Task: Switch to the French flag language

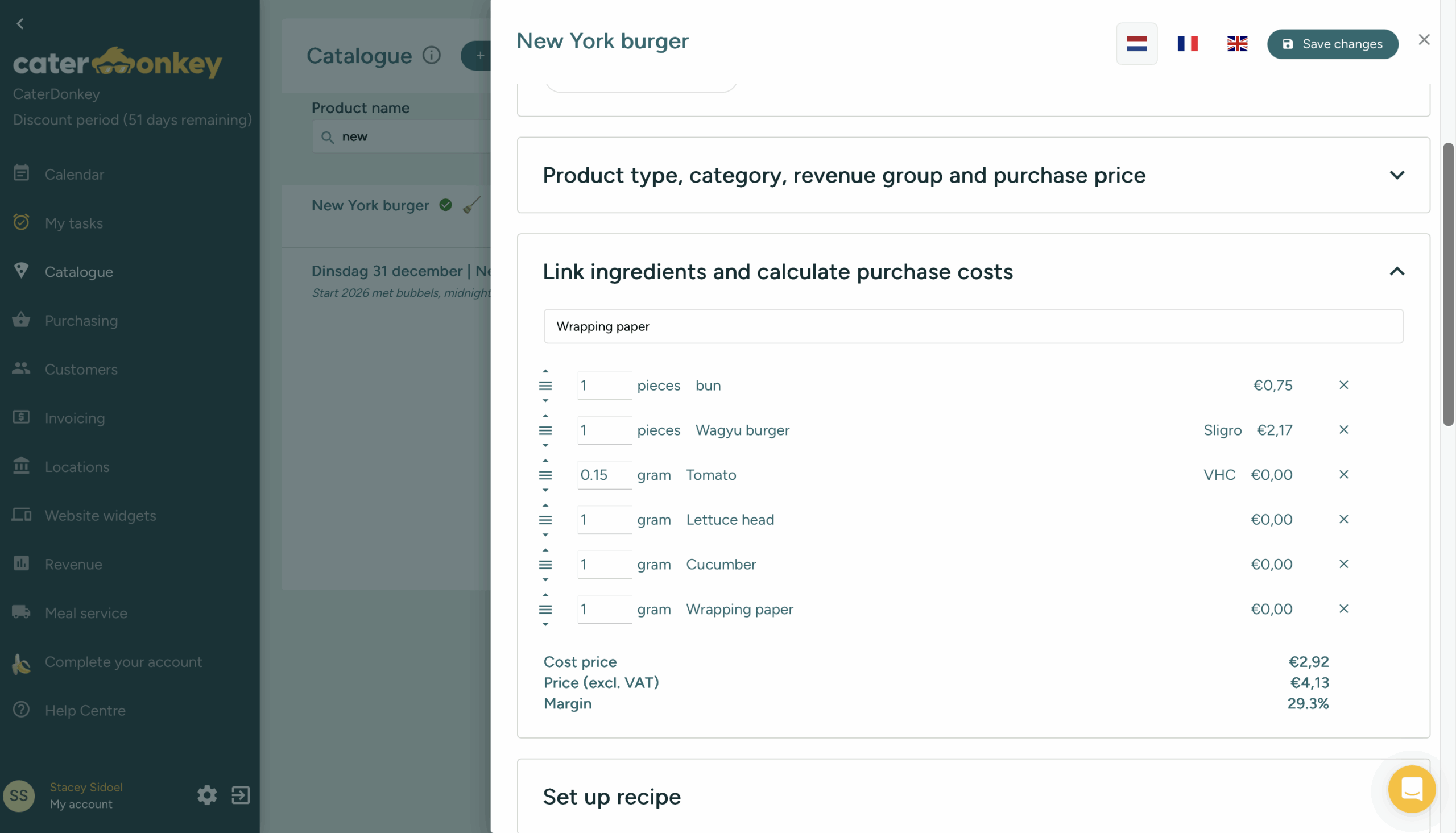Action: tap(1187, 43)
